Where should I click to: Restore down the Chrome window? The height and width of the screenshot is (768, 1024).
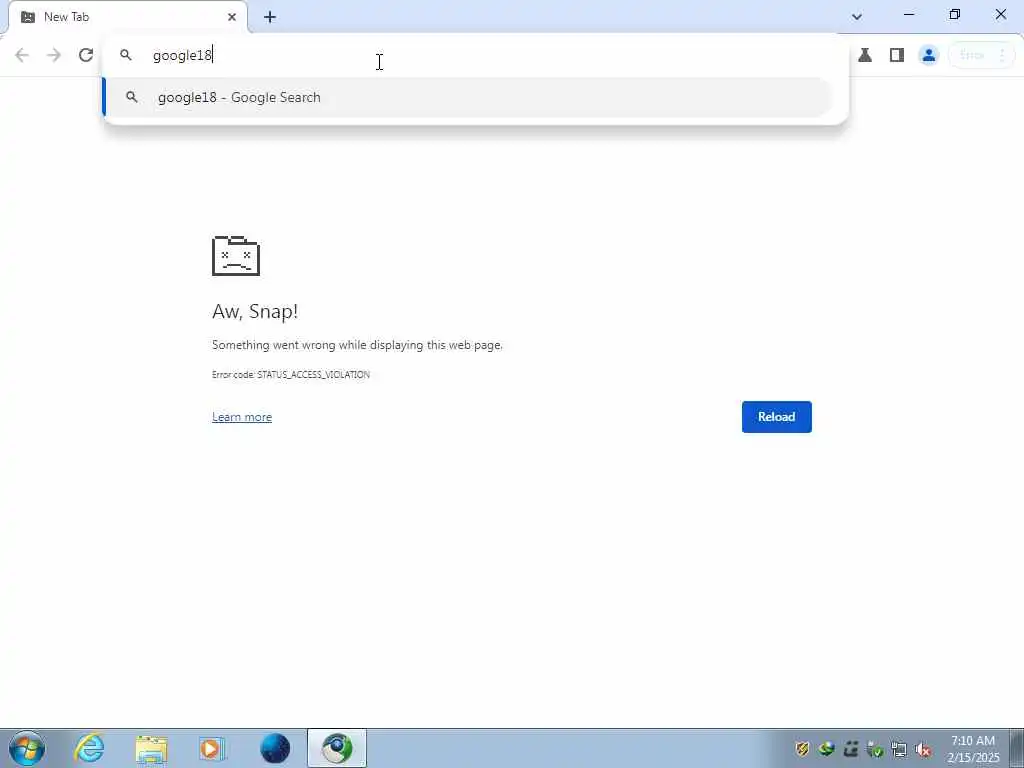[955, 14]
